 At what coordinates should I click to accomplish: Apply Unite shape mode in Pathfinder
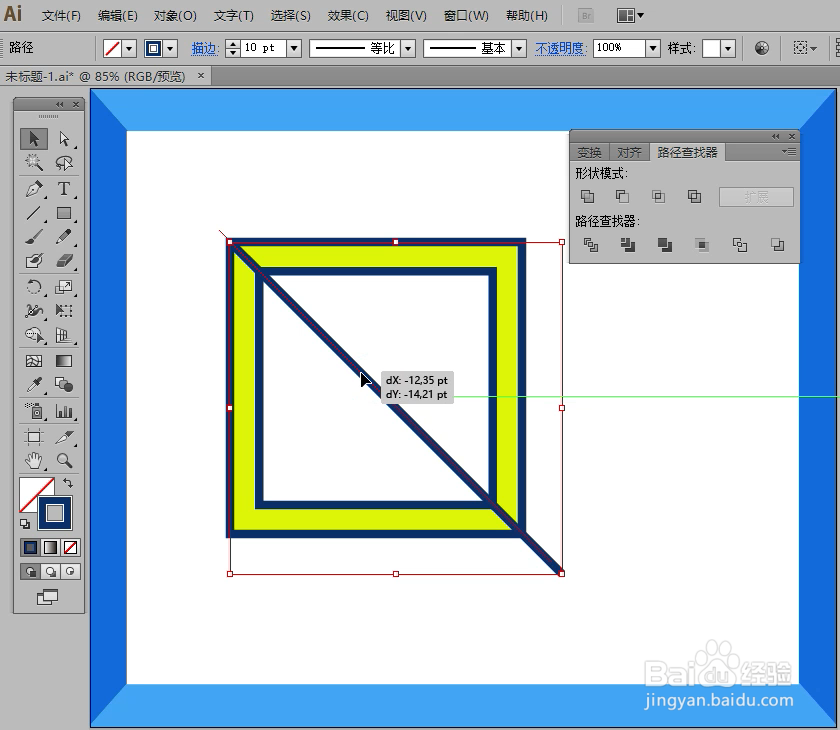[588, 197]
